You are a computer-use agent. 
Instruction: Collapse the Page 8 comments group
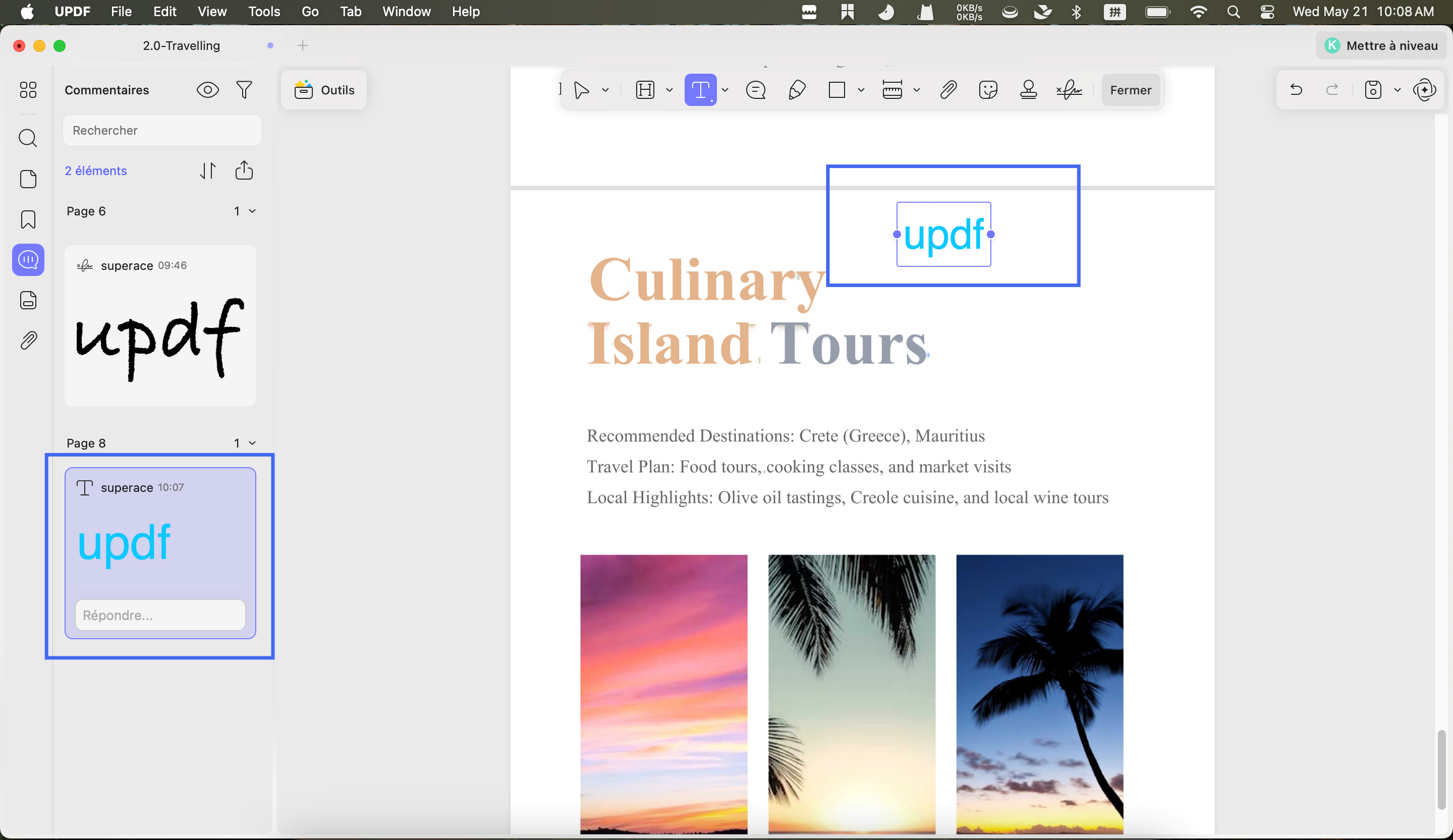pyautogui.click(x=252, y=443)
